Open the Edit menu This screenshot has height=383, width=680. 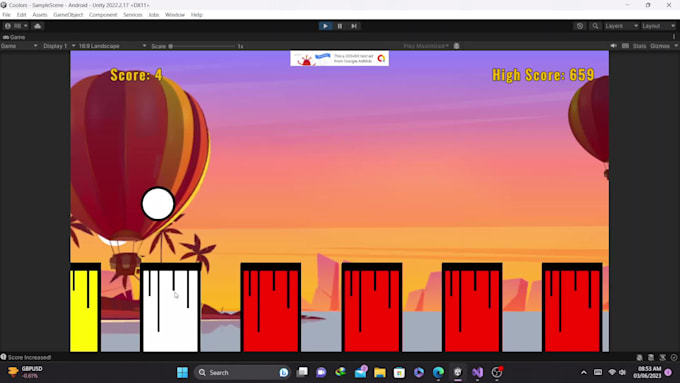[22, 15]
